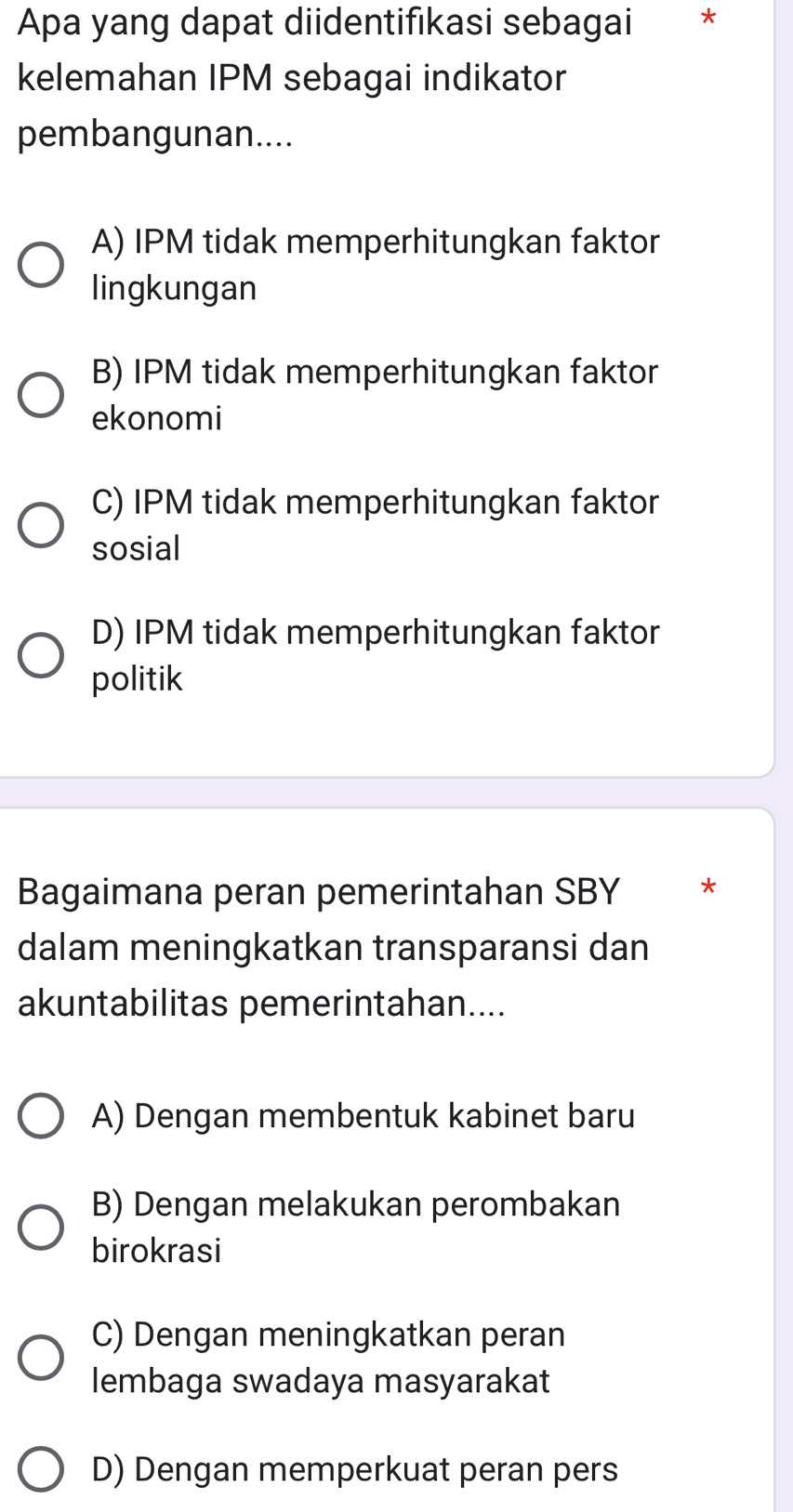Click red required asterisk on SBY question
This screenshot has width=793, height=1512.
[708, 887]
